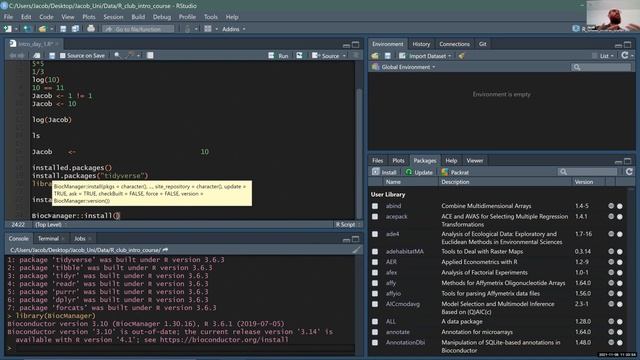This screenshot has width=640, height=360.
Task: Open the Source button dropdown arrow
Action: tap(344, 56)
